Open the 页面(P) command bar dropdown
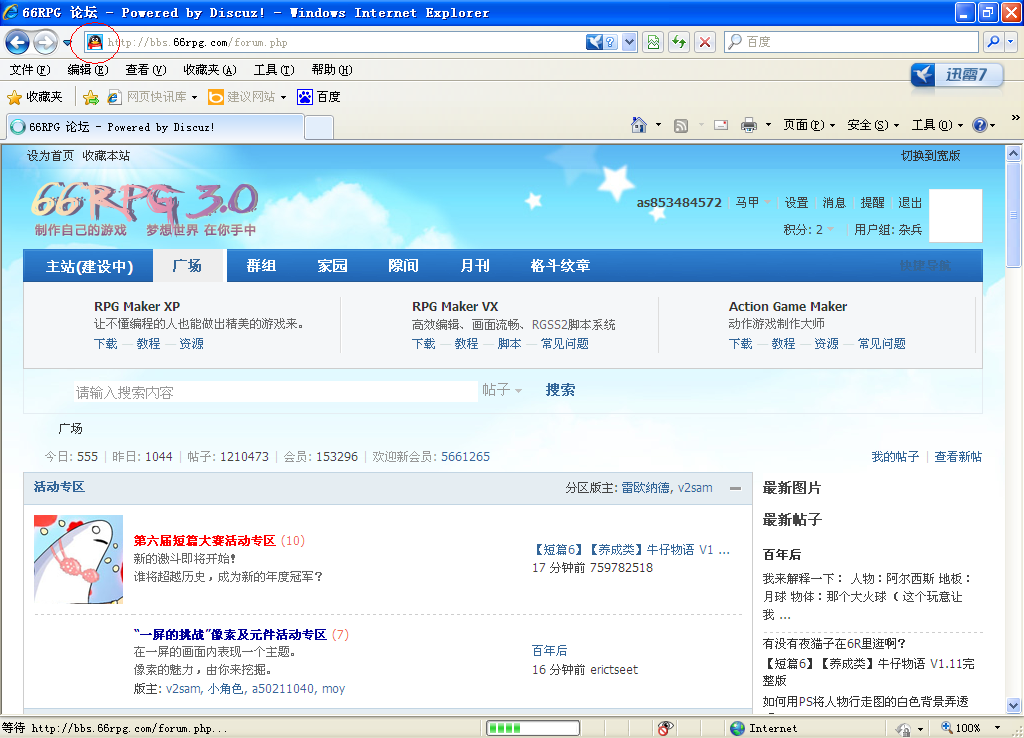The height and width of the screenshot is (738, 1024). (x=809, y=125)
